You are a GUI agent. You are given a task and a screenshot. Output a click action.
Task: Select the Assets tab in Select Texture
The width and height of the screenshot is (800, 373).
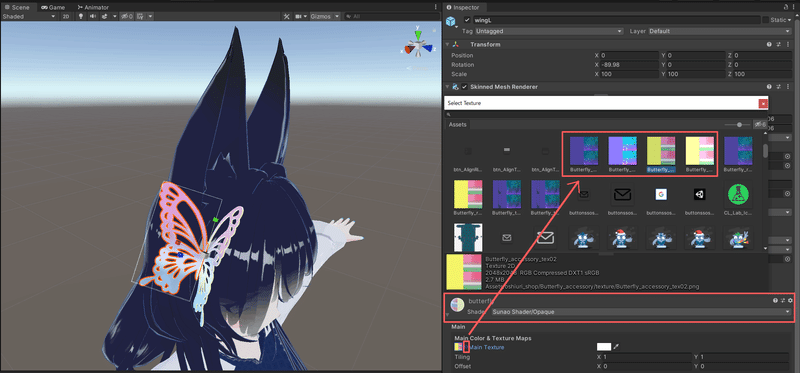pos(458,125)
